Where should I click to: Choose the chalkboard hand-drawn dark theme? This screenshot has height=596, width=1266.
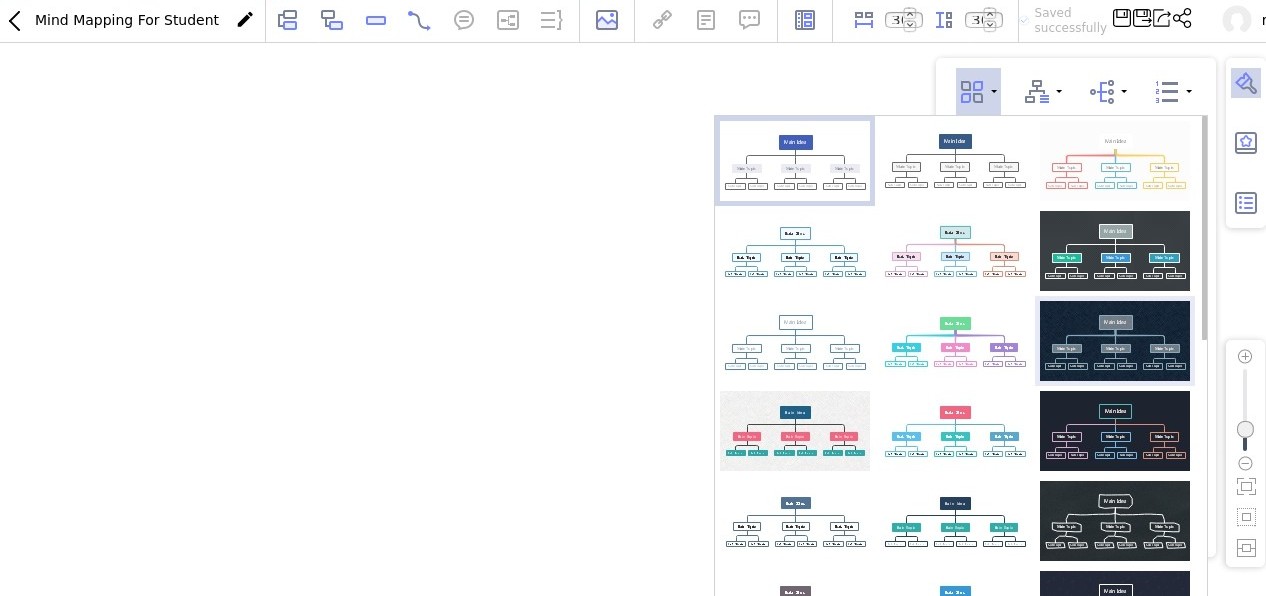tap(1115, 521)
